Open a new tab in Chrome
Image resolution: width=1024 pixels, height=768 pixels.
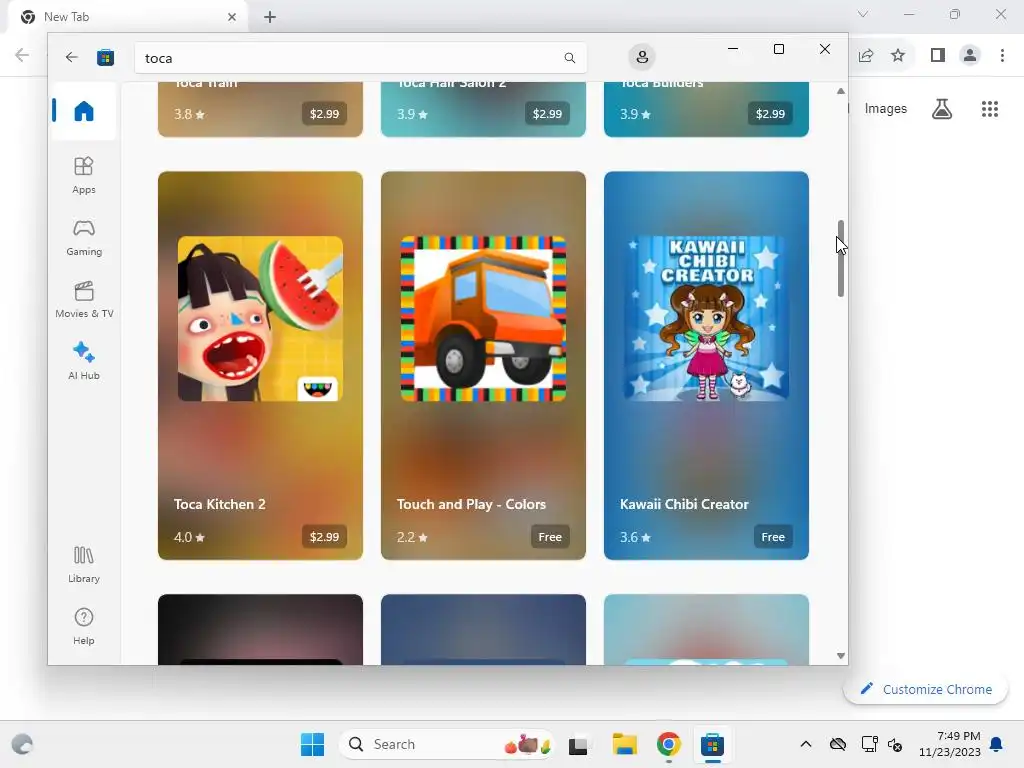tap(270, 17)
